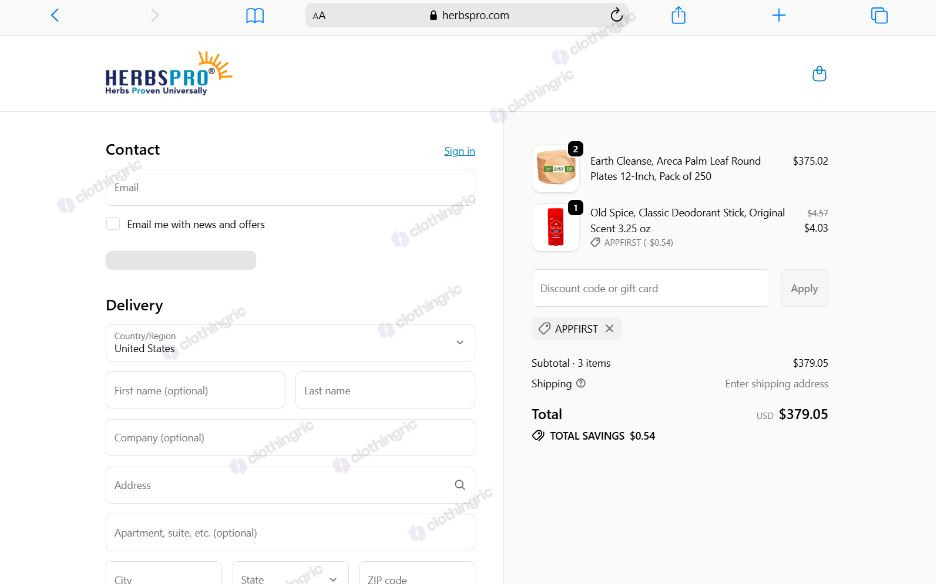Open the AA reader text options
936x584 pixels.
pyautogui.click(x=319, y=16)
